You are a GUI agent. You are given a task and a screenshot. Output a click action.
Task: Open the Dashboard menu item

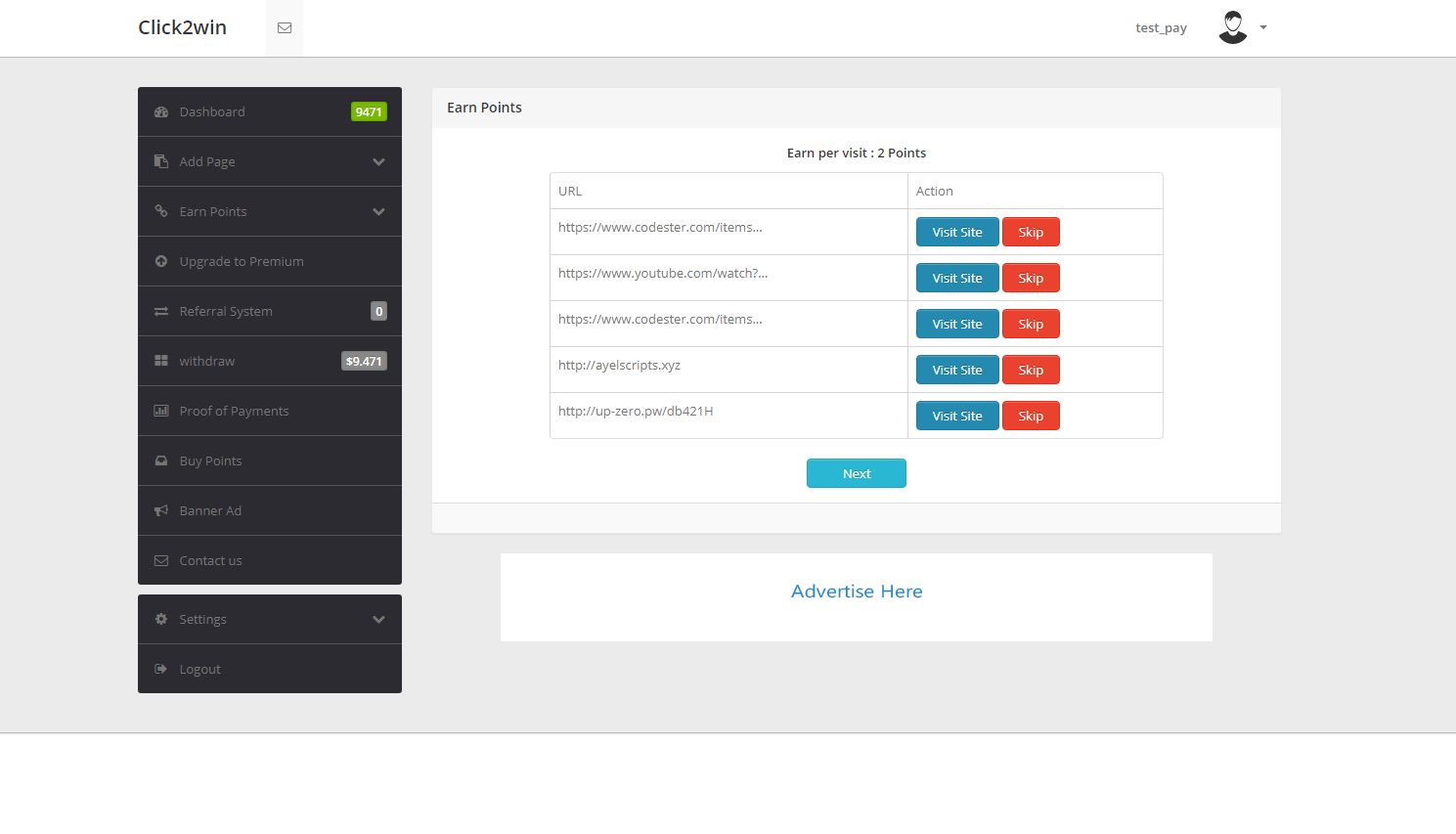tap(270, 112)
